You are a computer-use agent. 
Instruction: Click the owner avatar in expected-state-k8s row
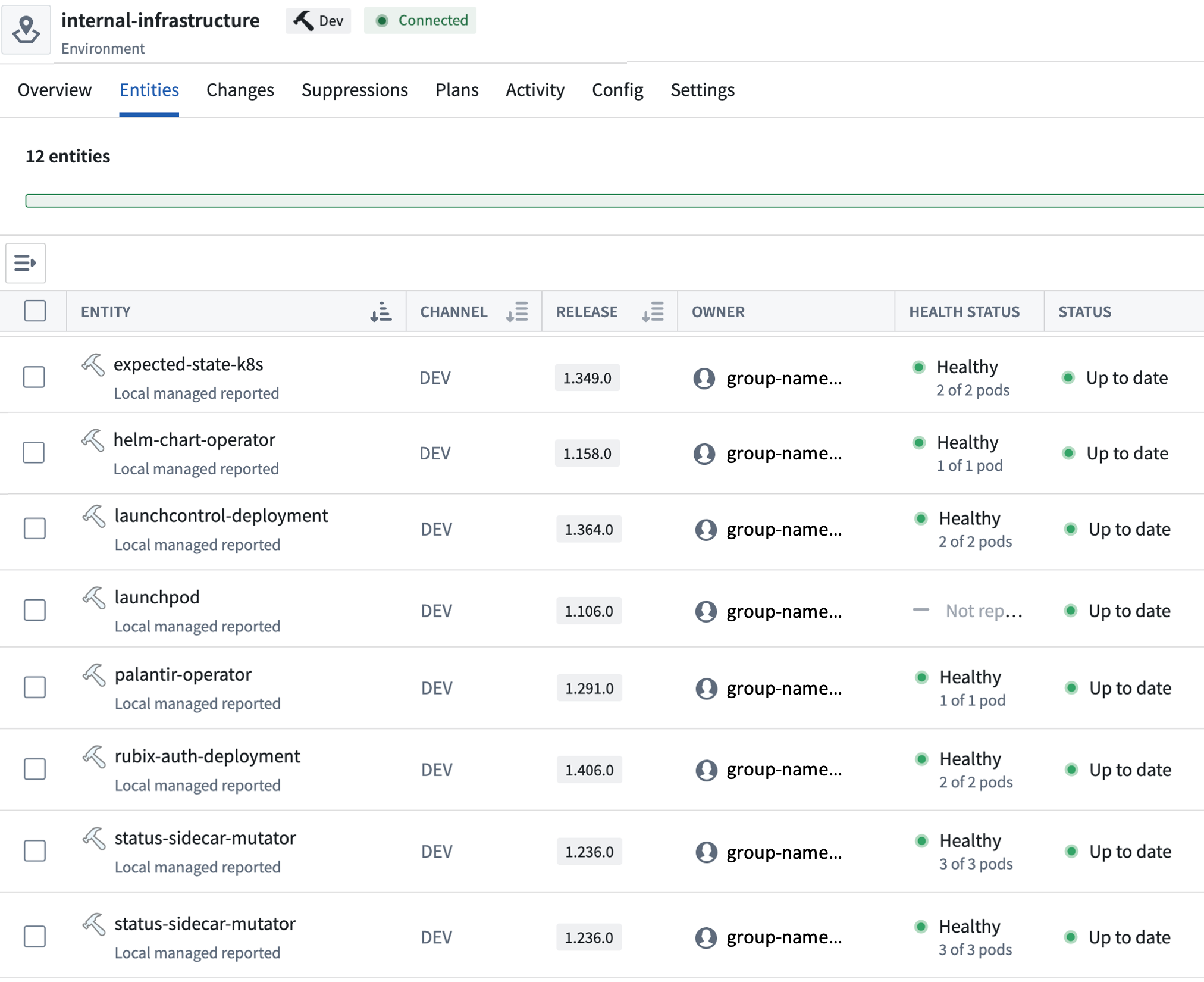[x=704, y=378]
